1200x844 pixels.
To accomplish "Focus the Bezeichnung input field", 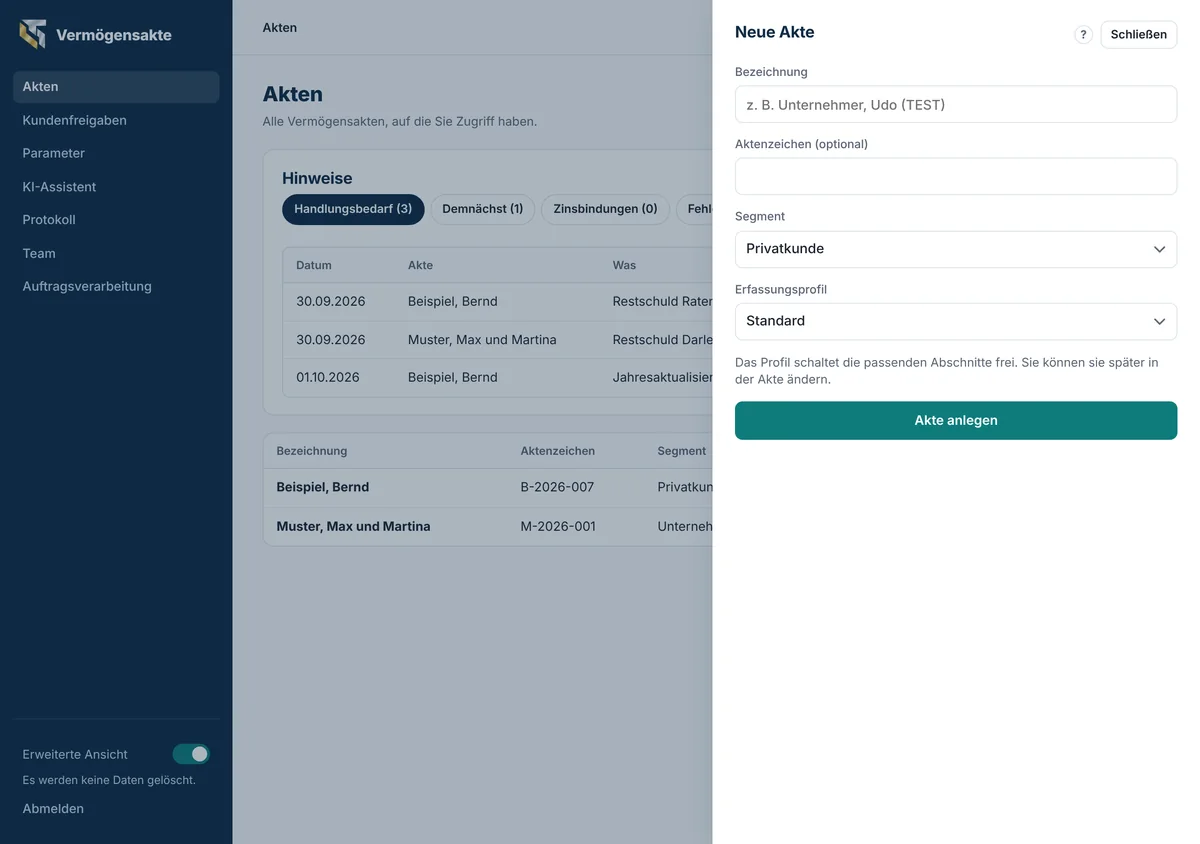I will pyautogui.click(x=955, y=104).
